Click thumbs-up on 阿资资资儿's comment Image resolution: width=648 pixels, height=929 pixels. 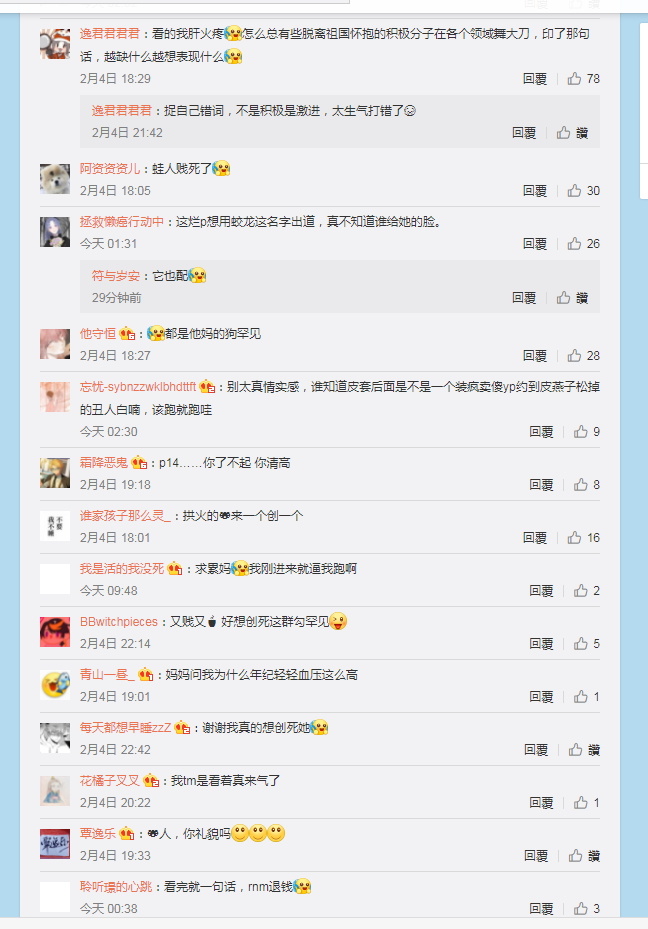click(574, 190)
